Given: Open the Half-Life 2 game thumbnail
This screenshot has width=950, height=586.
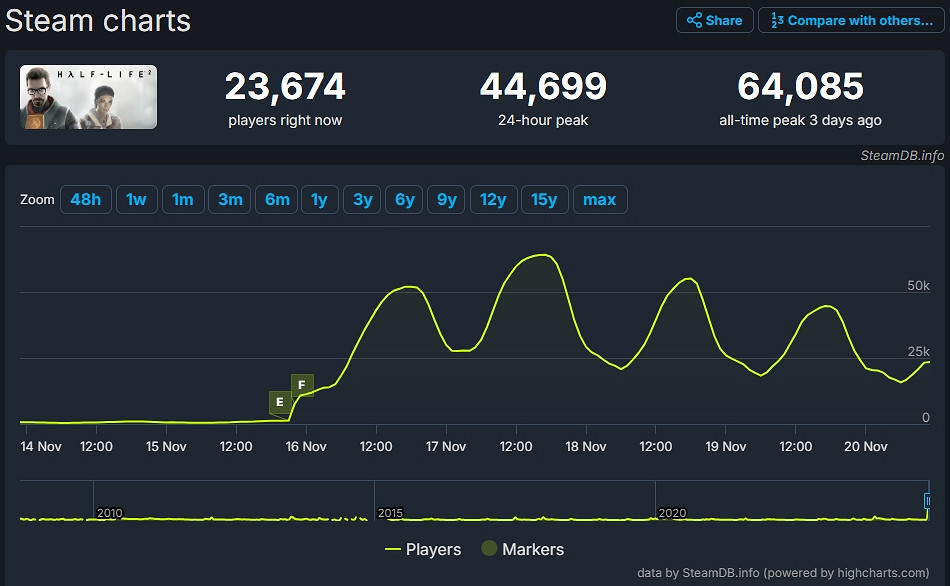Looking at the screenshot, I should (89, 97).
